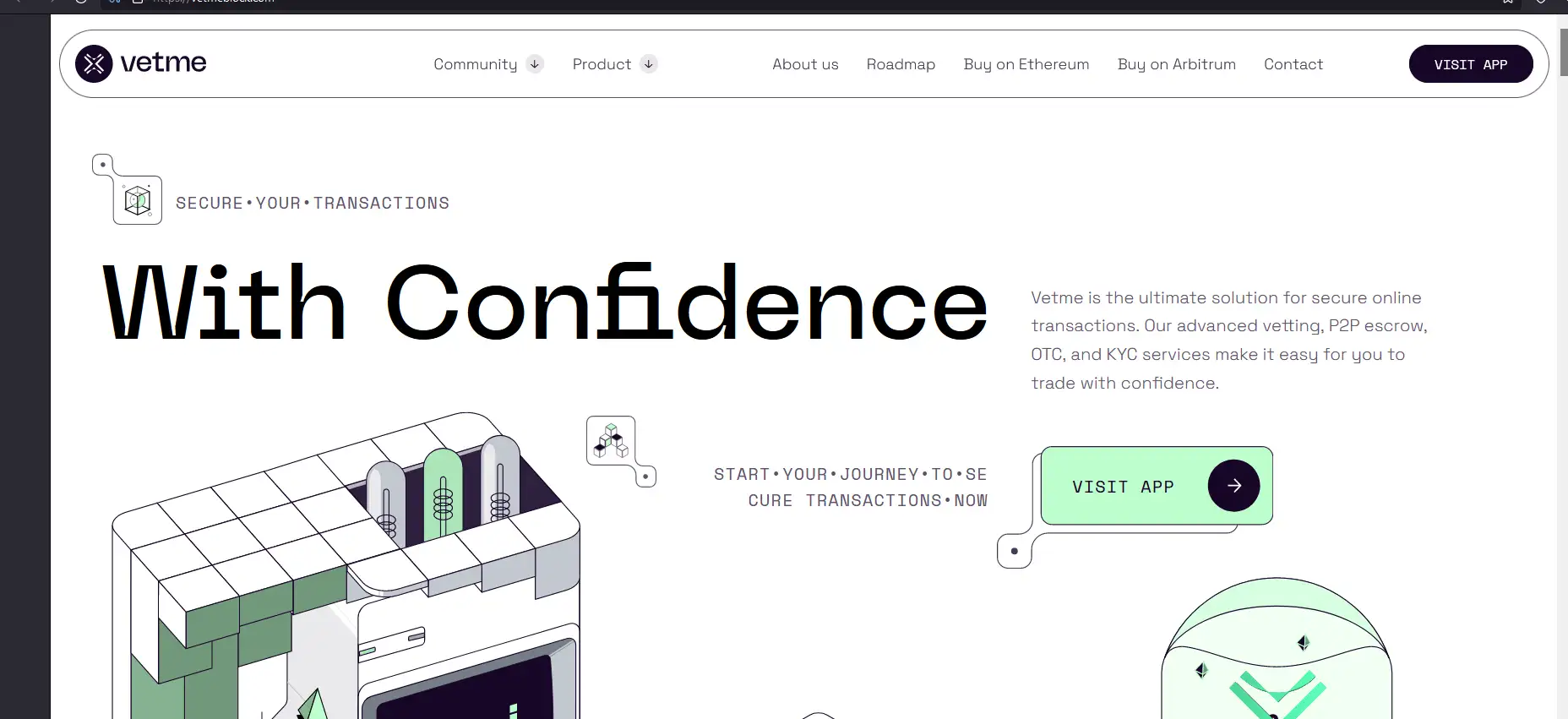Open the Product menu label
Screen dimensions: 1568x719
tap(602, 64)
